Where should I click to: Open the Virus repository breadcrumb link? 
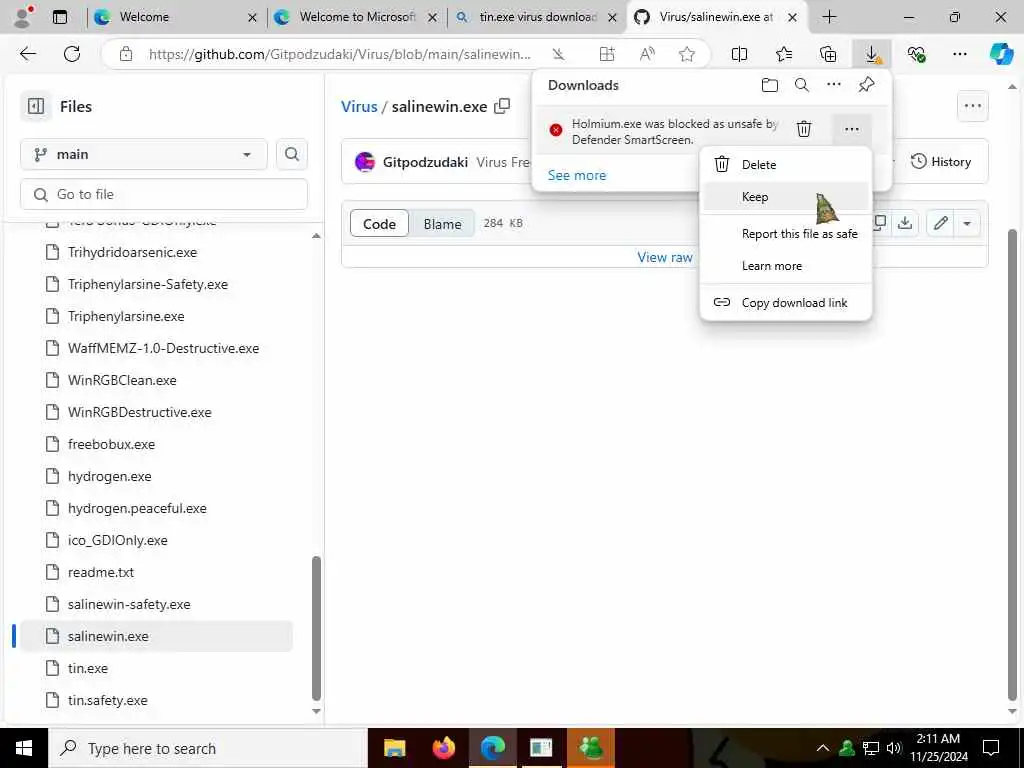coord(359,106)
